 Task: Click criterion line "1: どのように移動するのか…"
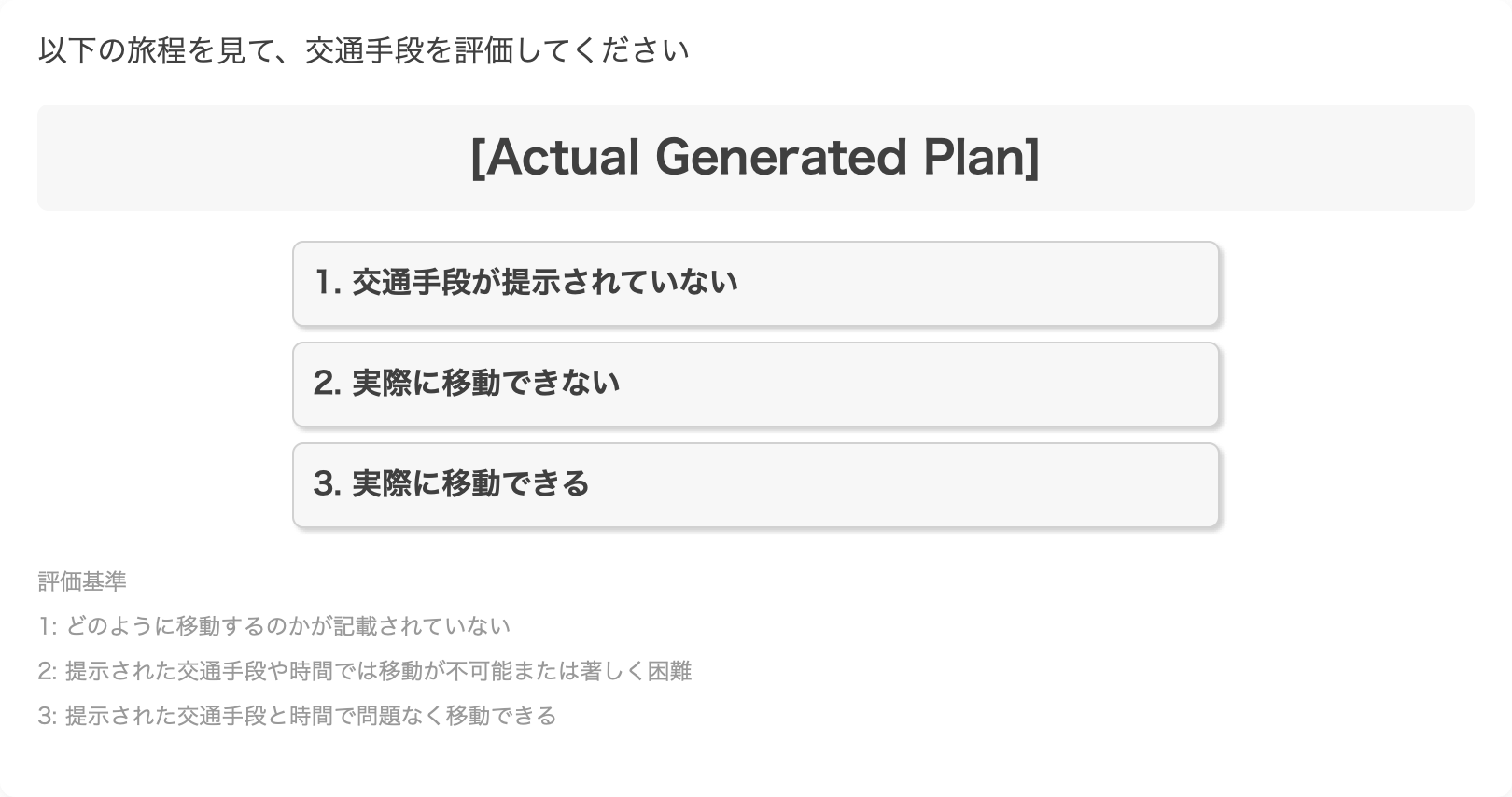pos(274,626)
